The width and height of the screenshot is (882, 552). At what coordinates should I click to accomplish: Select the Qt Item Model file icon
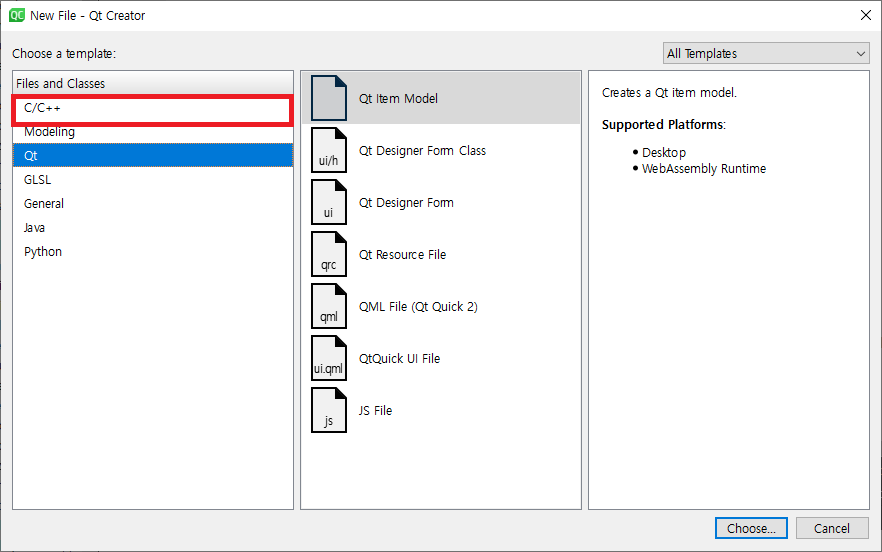point(329,98)
